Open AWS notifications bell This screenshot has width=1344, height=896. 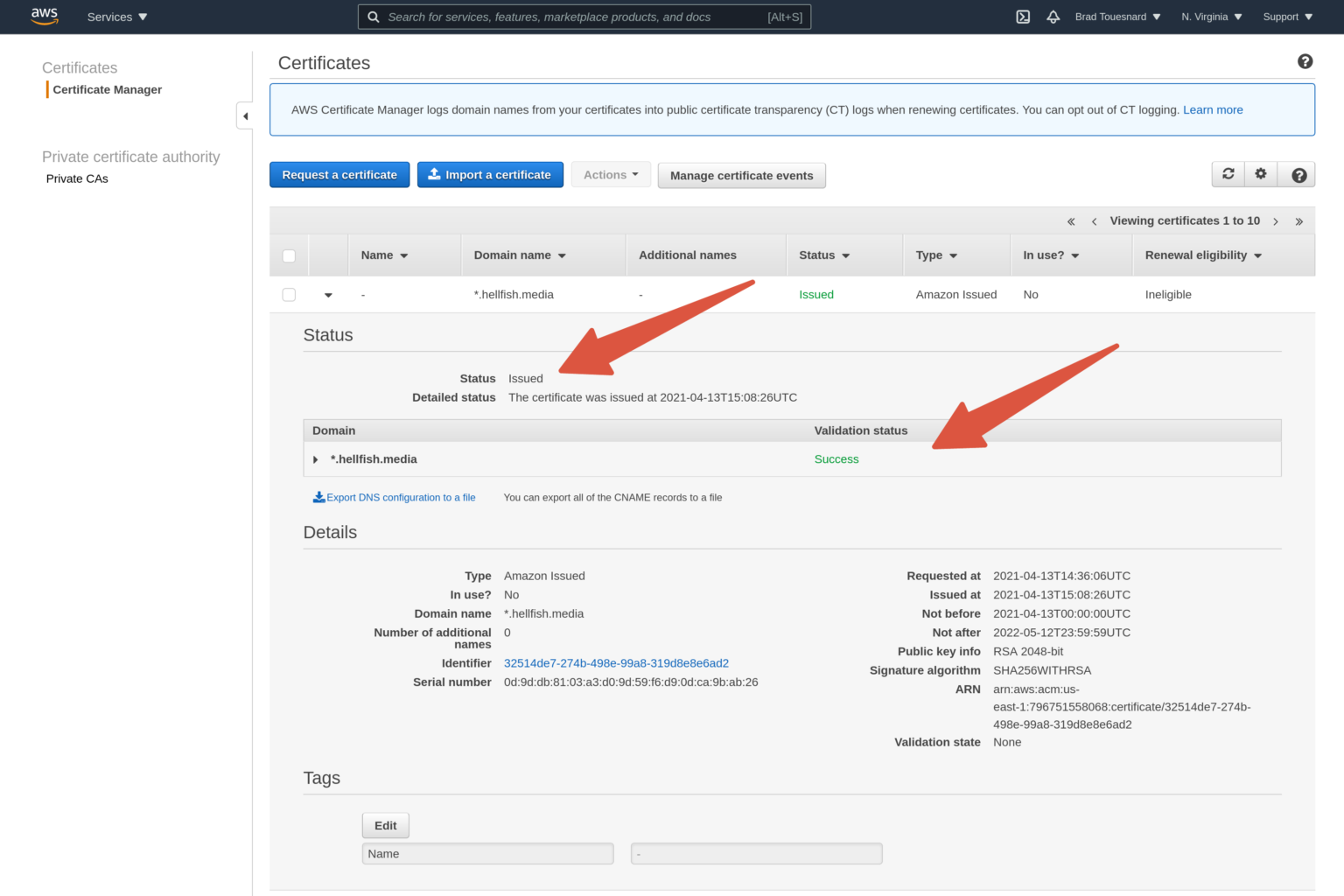pos(1053,16)
